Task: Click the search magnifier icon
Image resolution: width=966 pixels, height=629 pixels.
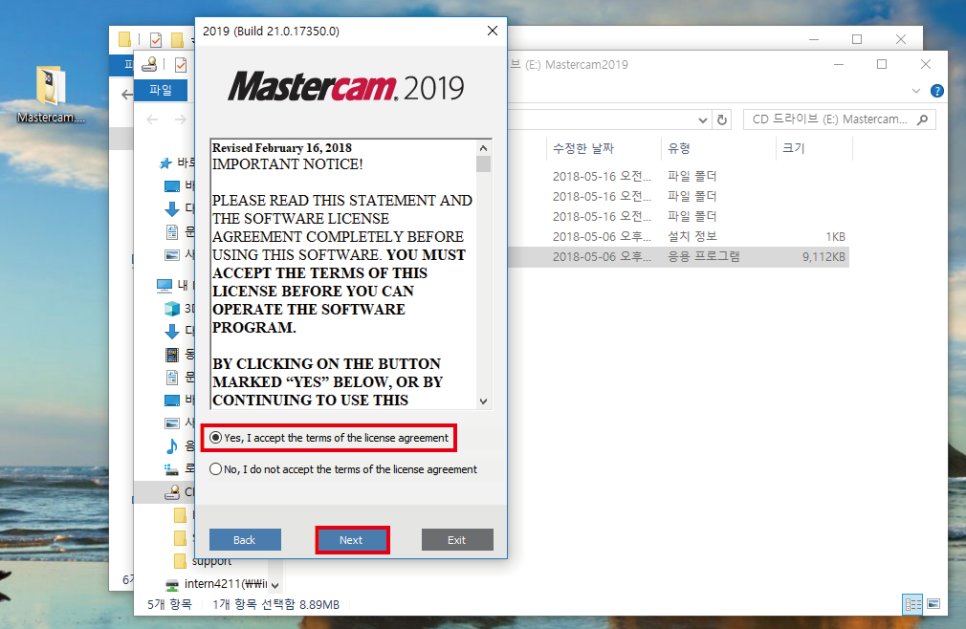Action: click(922, 120)
